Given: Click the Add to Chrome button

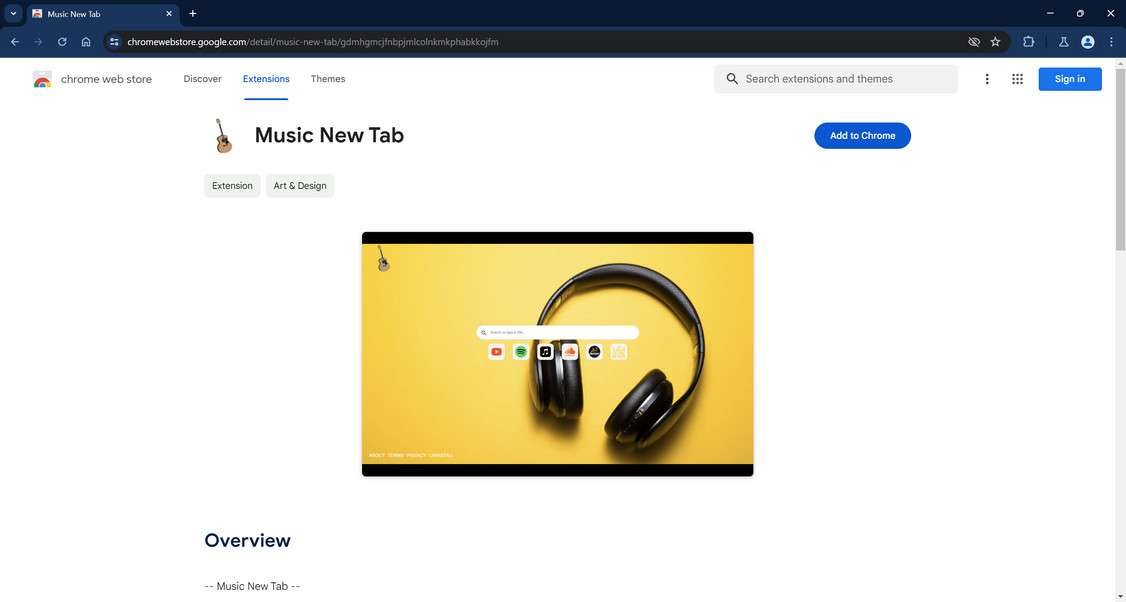Looking at the screenshot, I should pos(861,135).
